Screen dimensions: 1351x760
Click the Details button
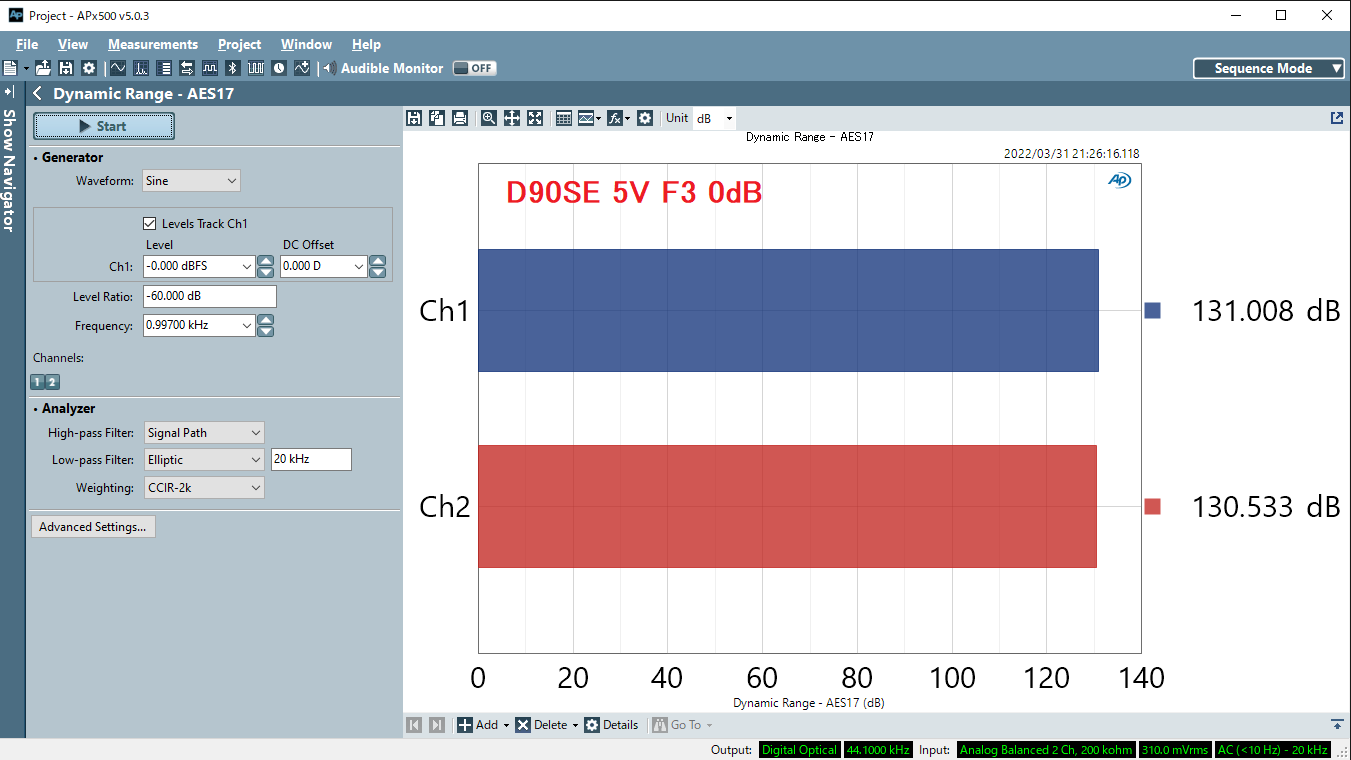(x=611, y=725)
